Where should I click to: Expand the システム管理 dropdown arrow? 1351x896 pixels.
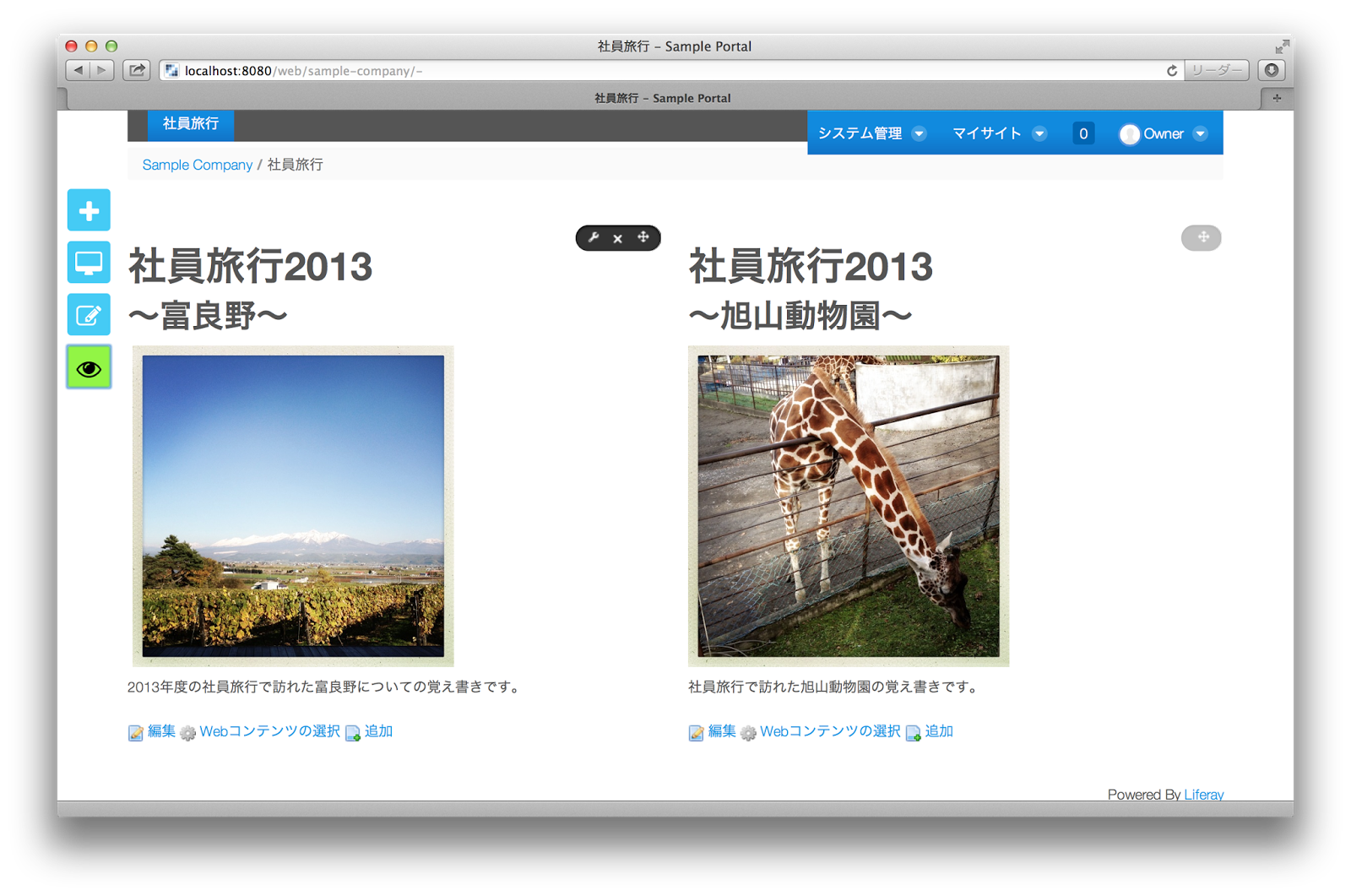click(x=920, y=134)
